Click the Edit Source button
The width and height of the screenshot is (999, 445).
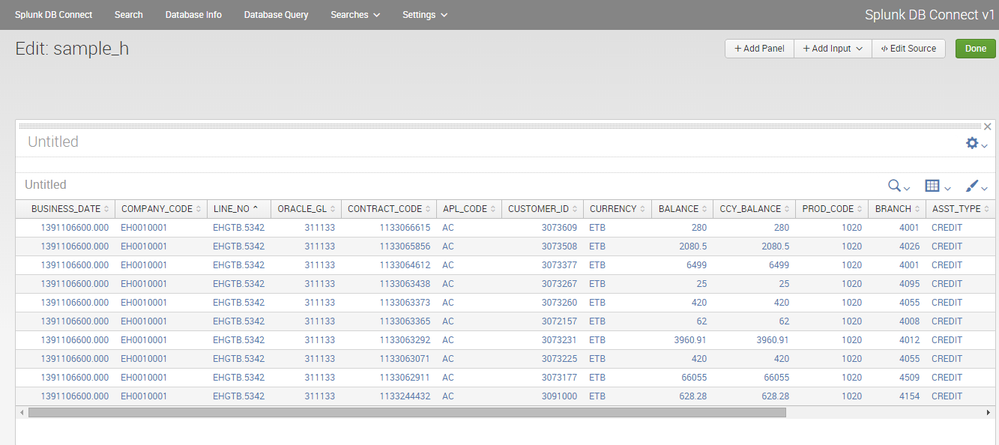click(x=908, y=48)
